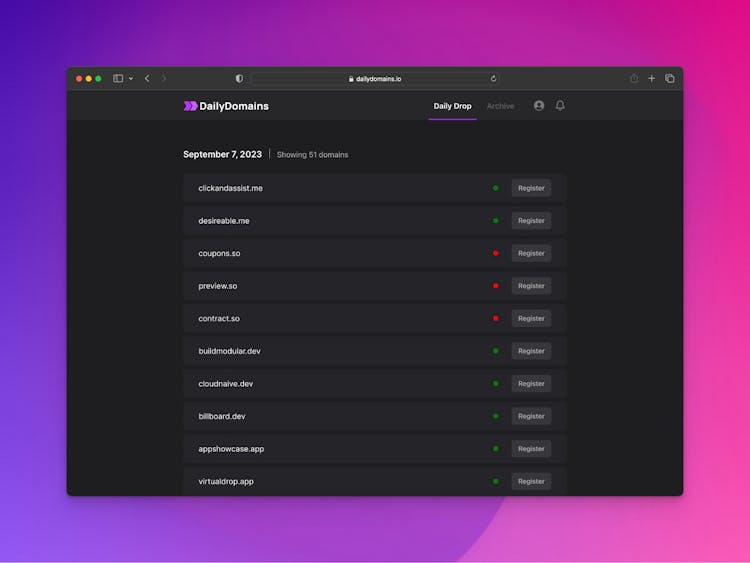
Task: Expand the sidebar dropdown chevron
Action: pos(131,78)
